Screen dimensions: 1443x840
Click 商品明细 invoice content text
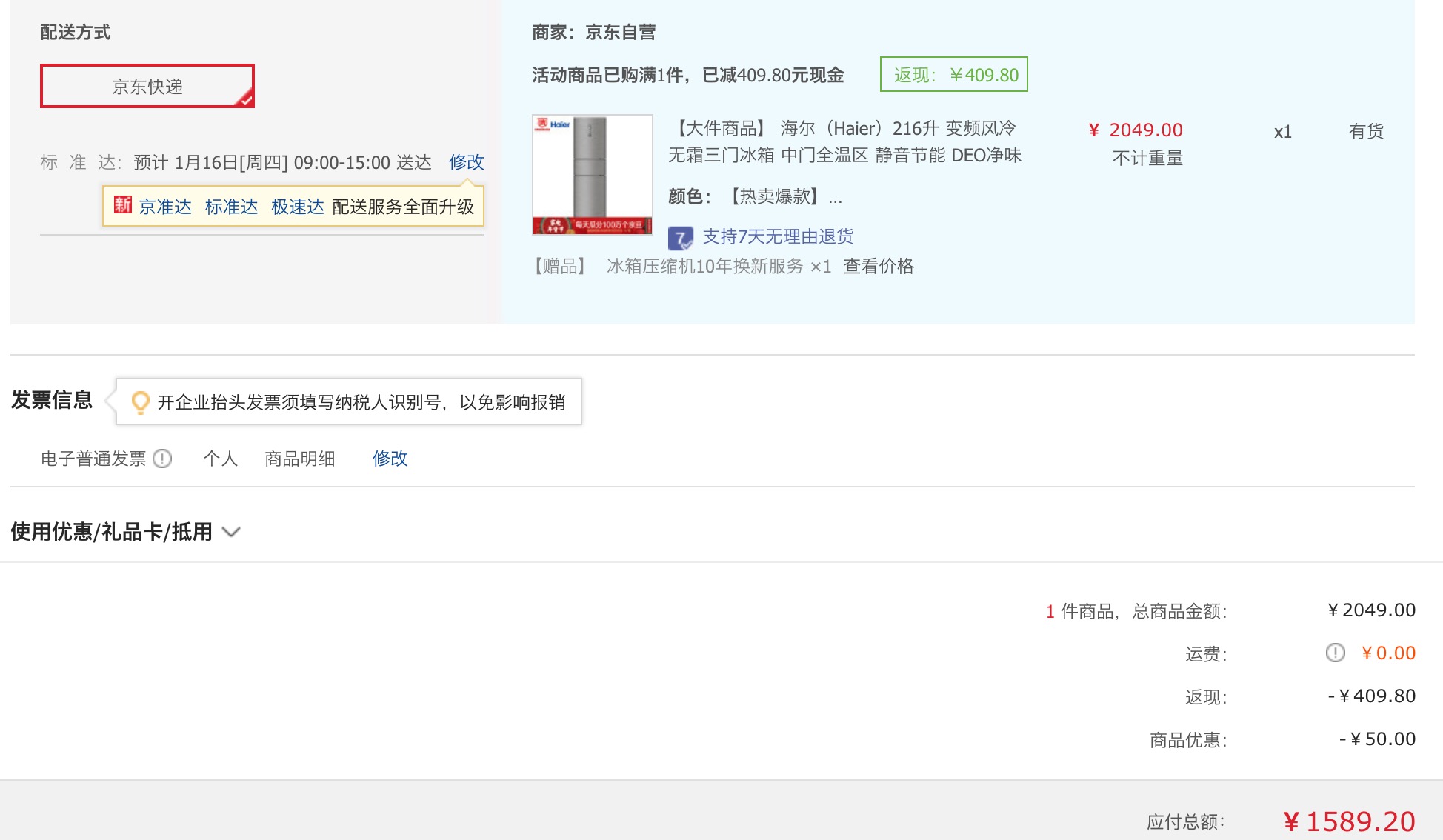300,459
